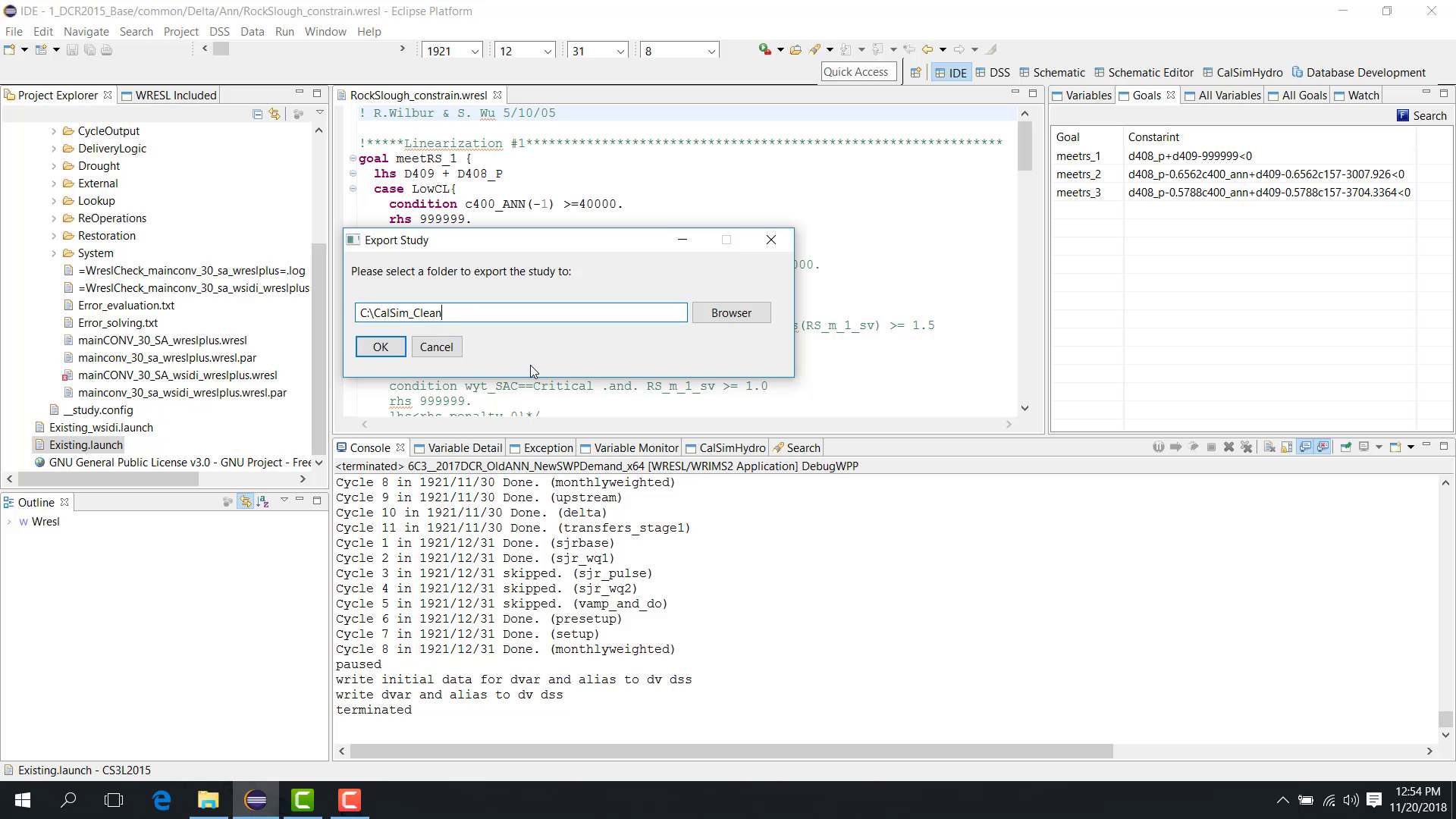
Task: Select the meetrs_2 goal row
Action: (1233, 174)
